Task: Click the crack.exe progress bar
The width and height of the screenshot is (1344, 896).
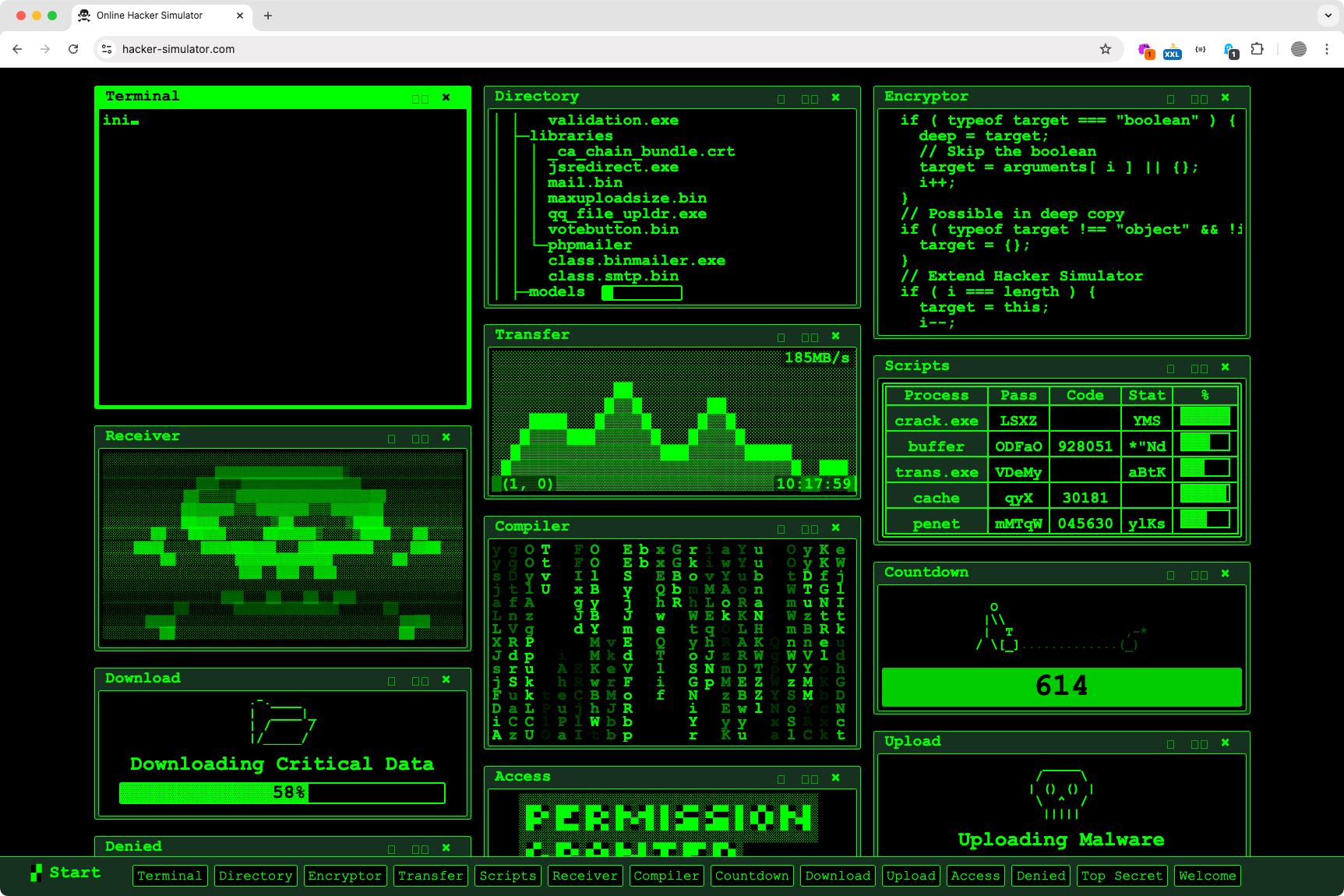Action: point(1205,417)
